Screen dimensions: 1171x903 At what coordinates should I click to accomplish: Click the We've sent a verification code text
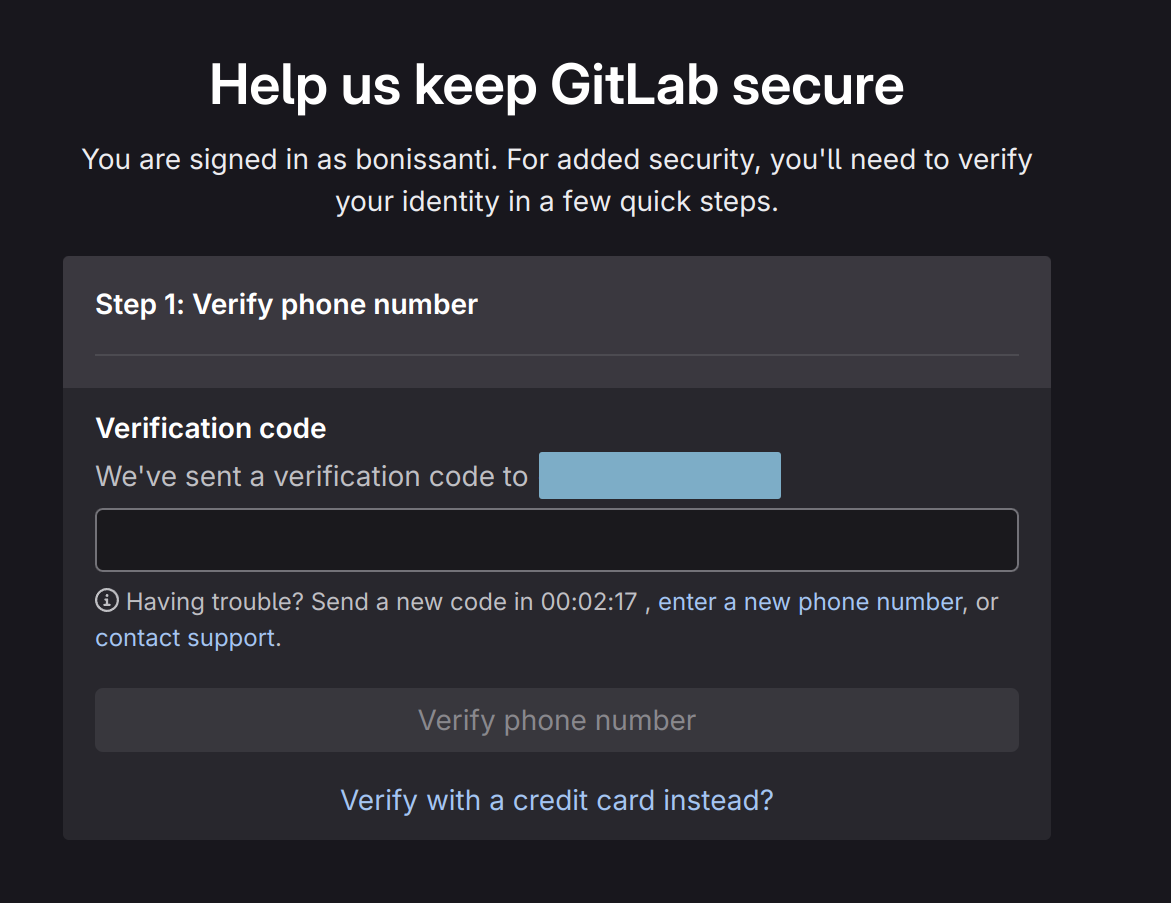(311, 476)
